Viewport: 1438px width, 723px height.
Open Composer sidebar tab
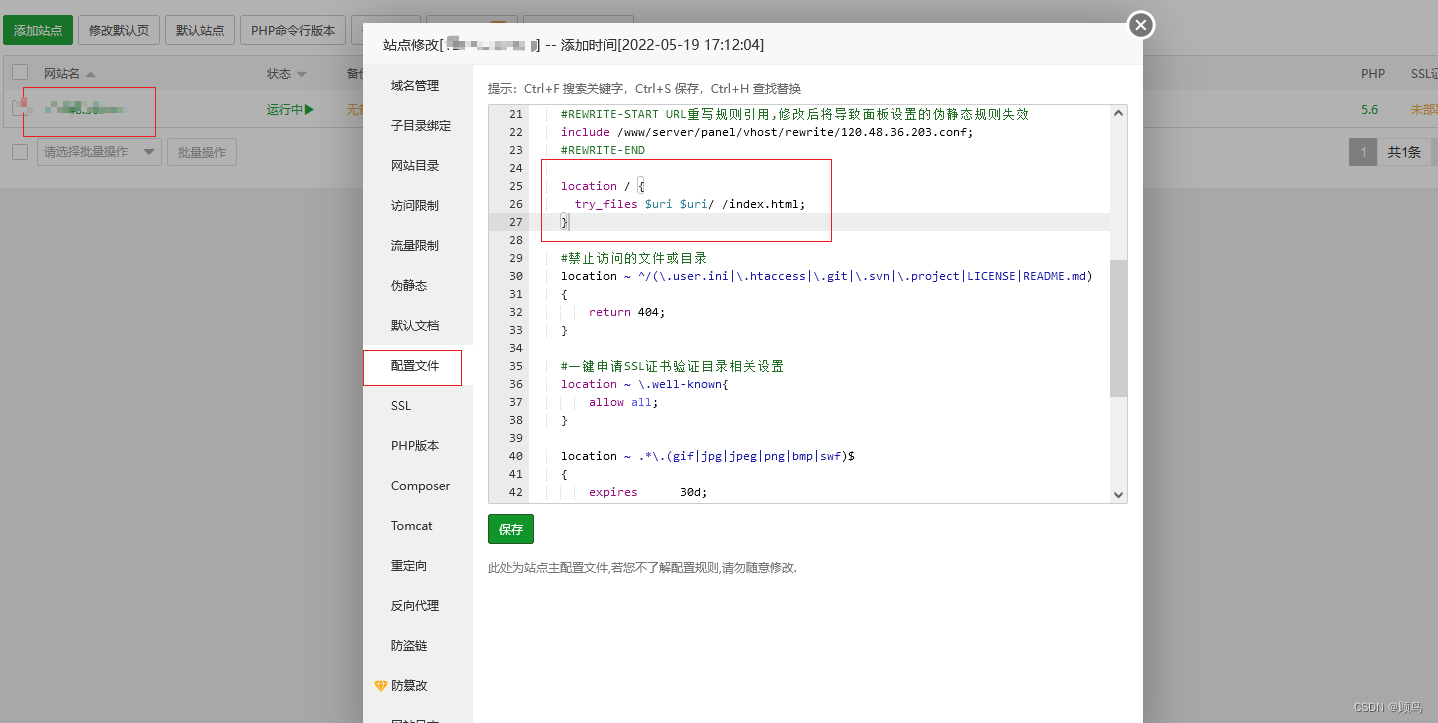420,486
